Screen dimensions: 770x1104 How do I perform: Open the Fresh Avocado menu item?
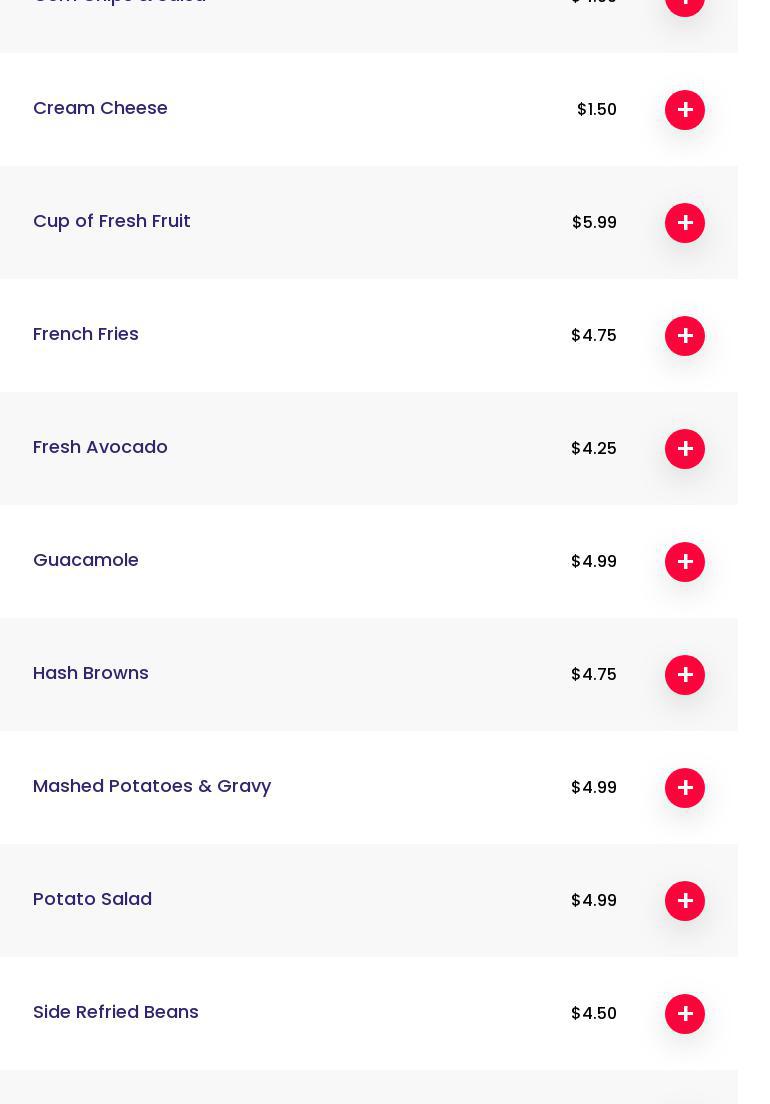pos(100,447)
